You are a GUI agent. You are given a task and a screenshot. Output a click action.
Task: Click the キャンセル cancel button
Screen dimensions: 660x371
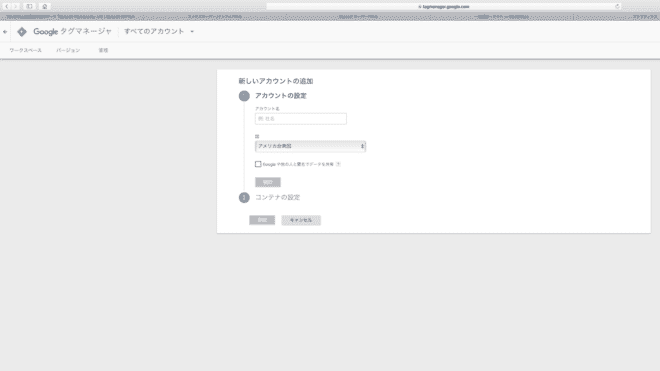tap(301, 220)
